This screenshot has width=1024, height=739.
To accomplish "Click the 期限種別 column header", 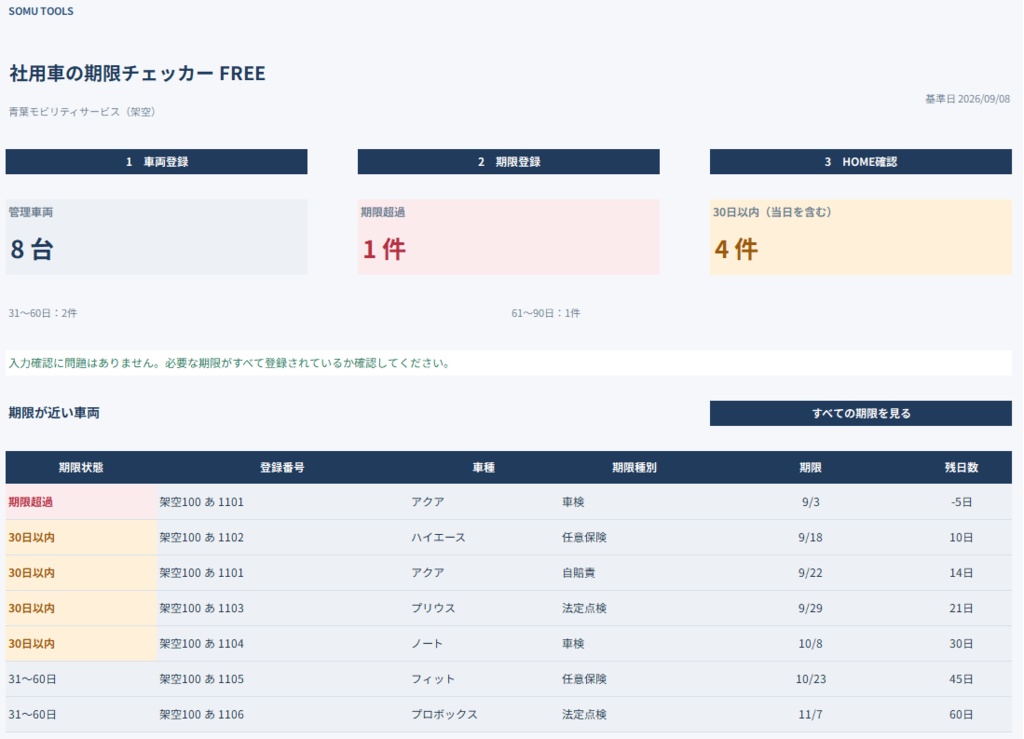I will 634,467.
